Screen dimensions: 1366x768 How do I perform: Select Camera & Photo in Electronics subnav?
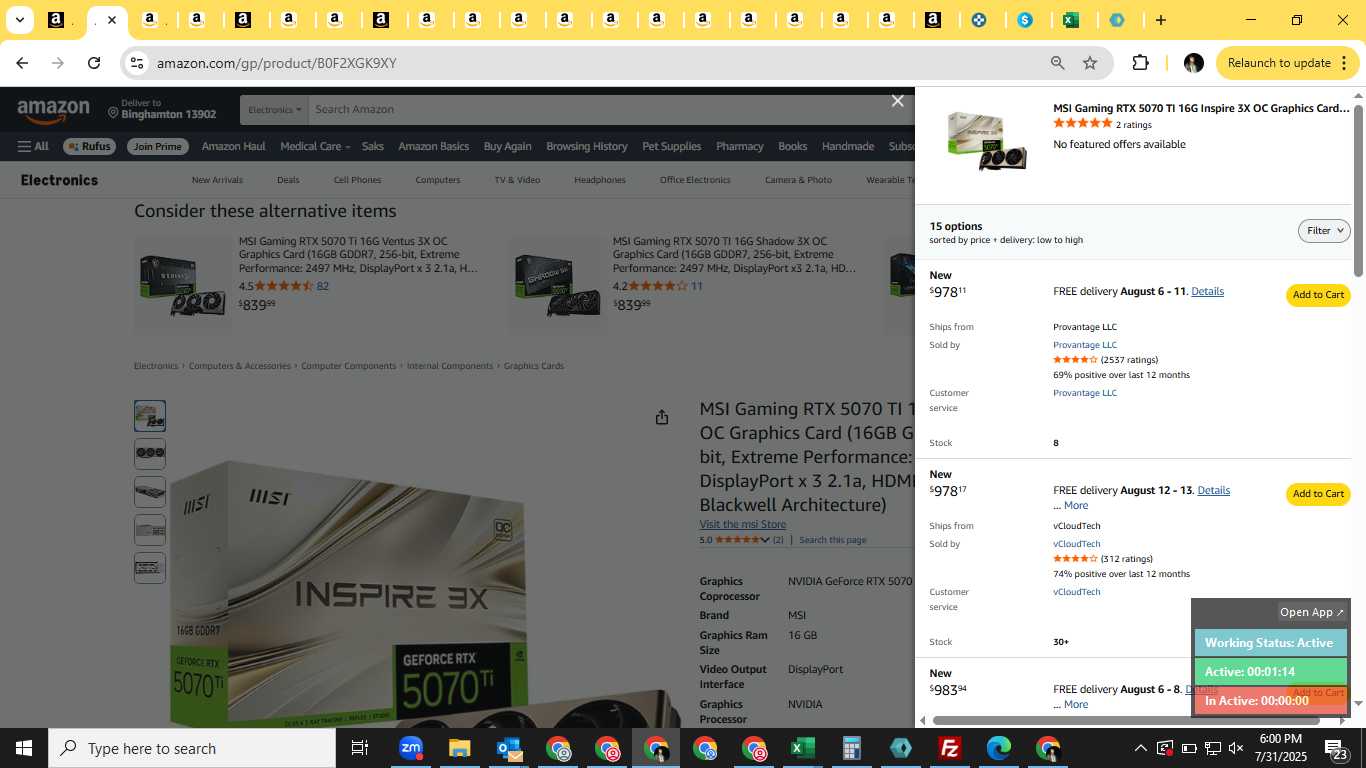[798, 180]
